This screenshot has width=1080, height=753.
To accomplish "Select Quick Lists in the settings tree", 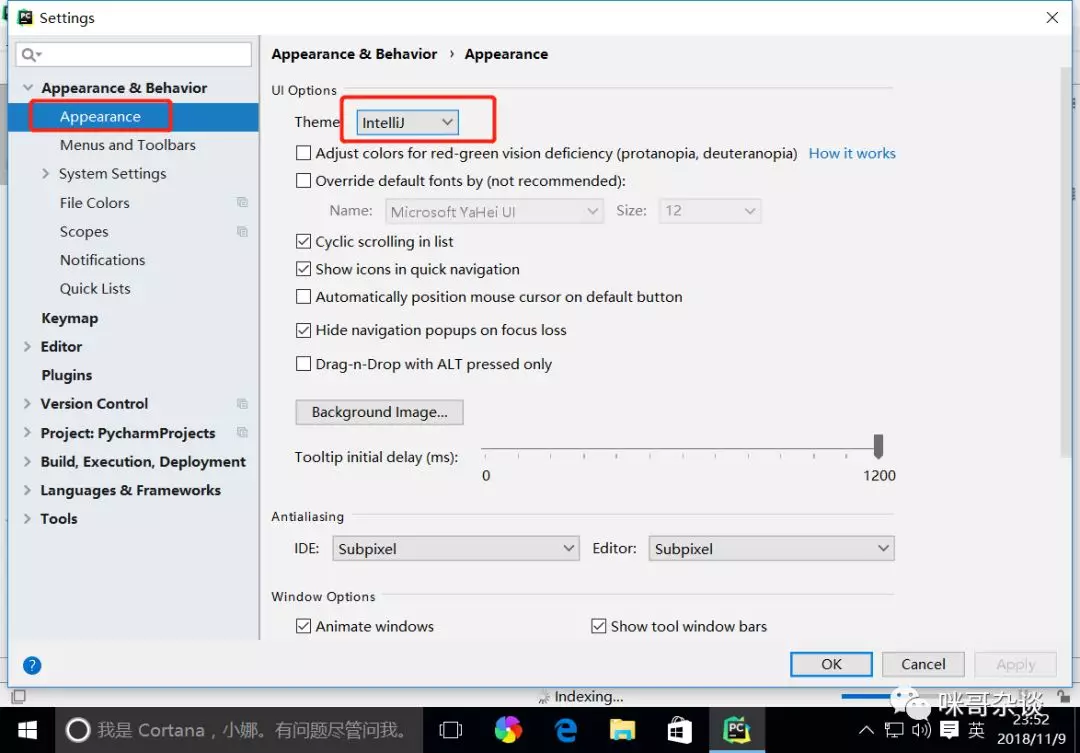I will (x=95, y=289).
